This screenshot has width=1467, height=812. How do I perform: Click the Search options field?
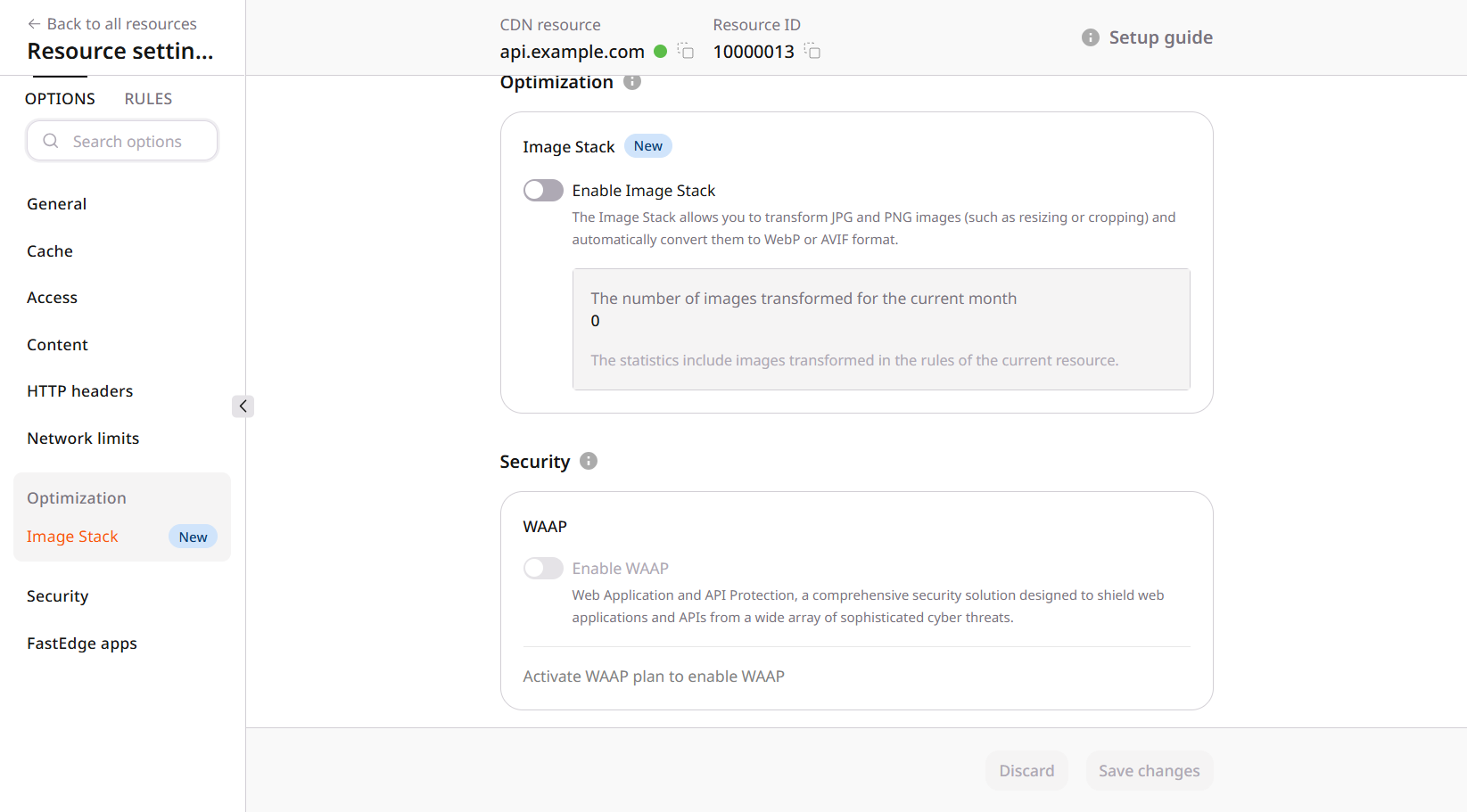tap(122, 141)
